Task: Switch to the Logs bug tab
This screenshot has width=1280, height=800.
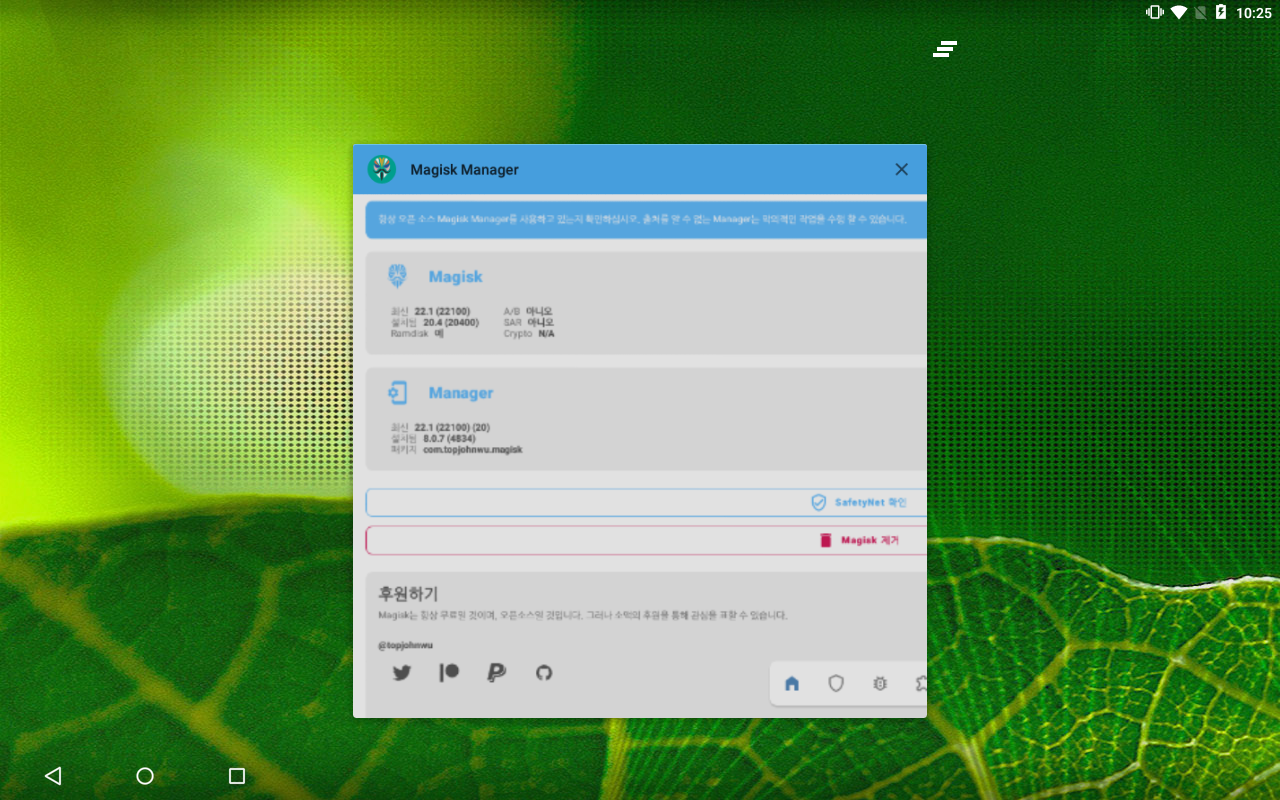Action: 880,684
